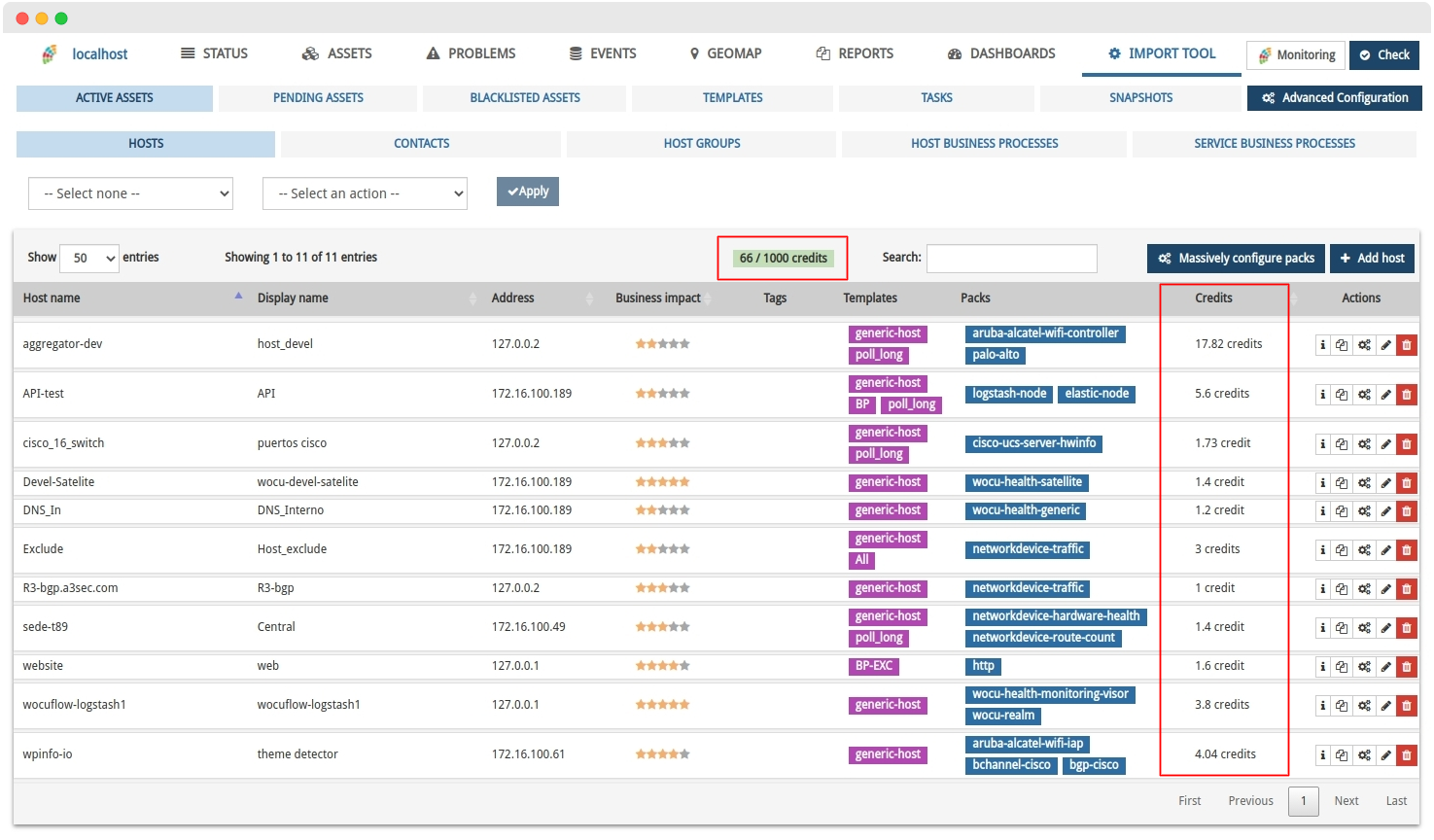
Task: Switch to the PENDING ASSETS tab
Action: (318, 98)
